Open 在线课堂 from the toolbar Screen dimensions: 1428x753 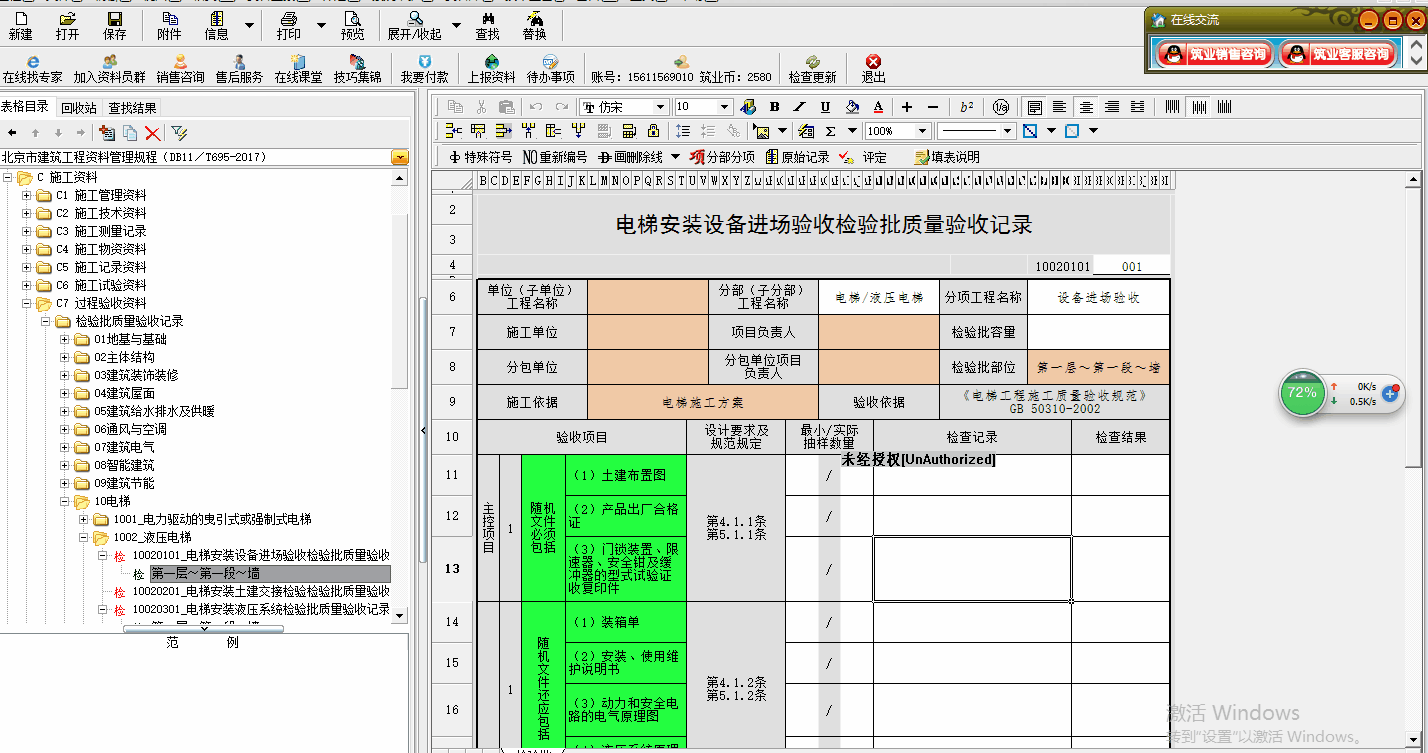click(x=298, y=68)
